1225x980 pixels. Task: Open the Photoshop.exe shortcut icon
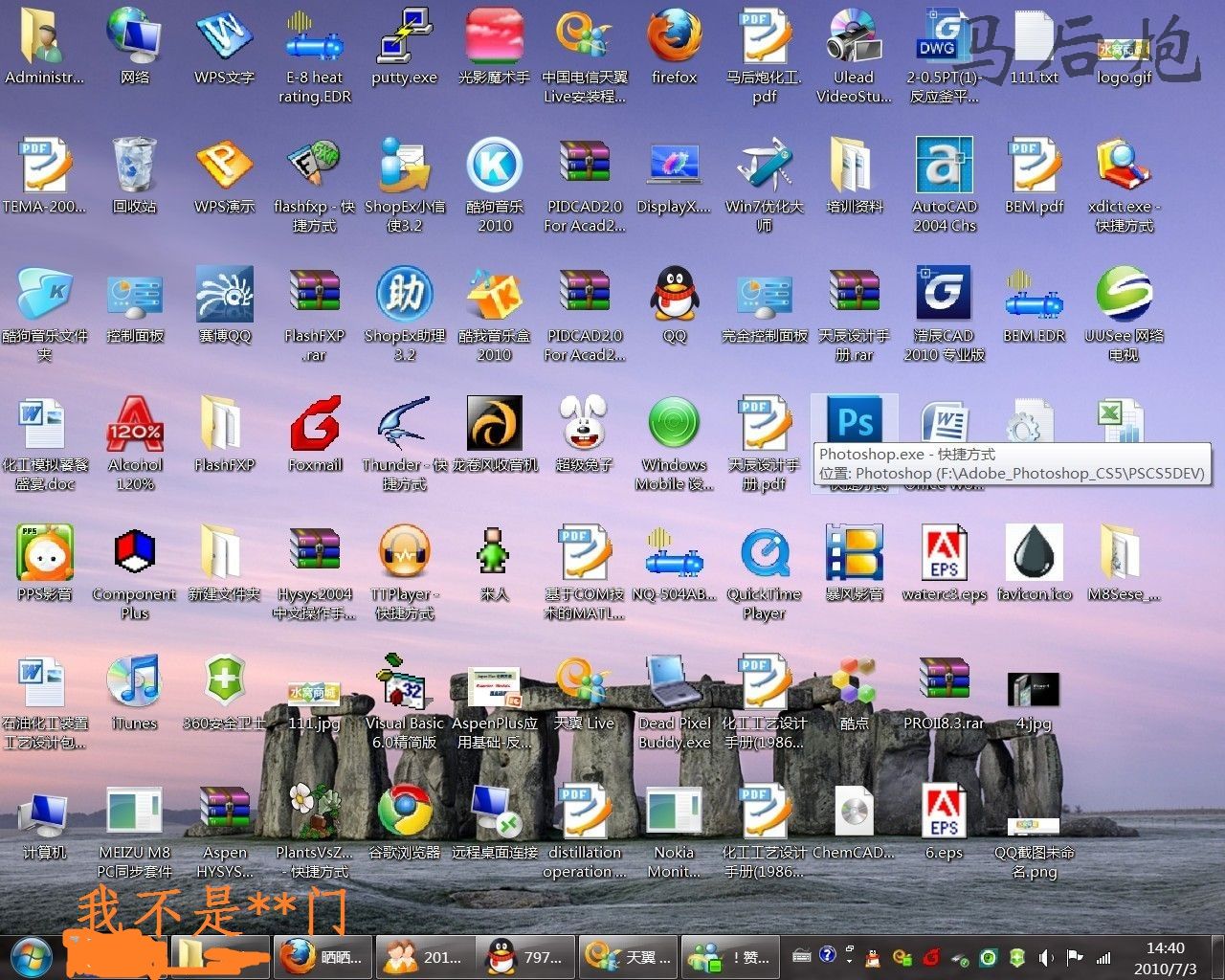pyautogui.click(x=855, y=421)
